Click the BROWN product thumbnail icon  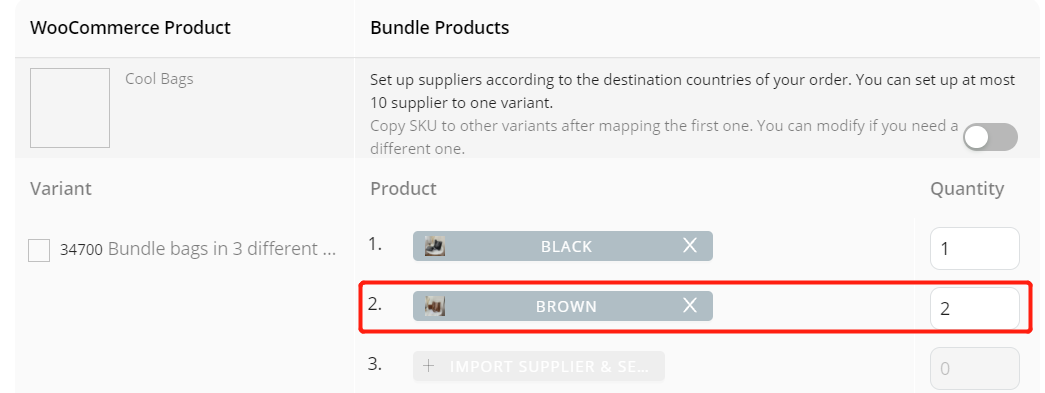click(435, 306)
